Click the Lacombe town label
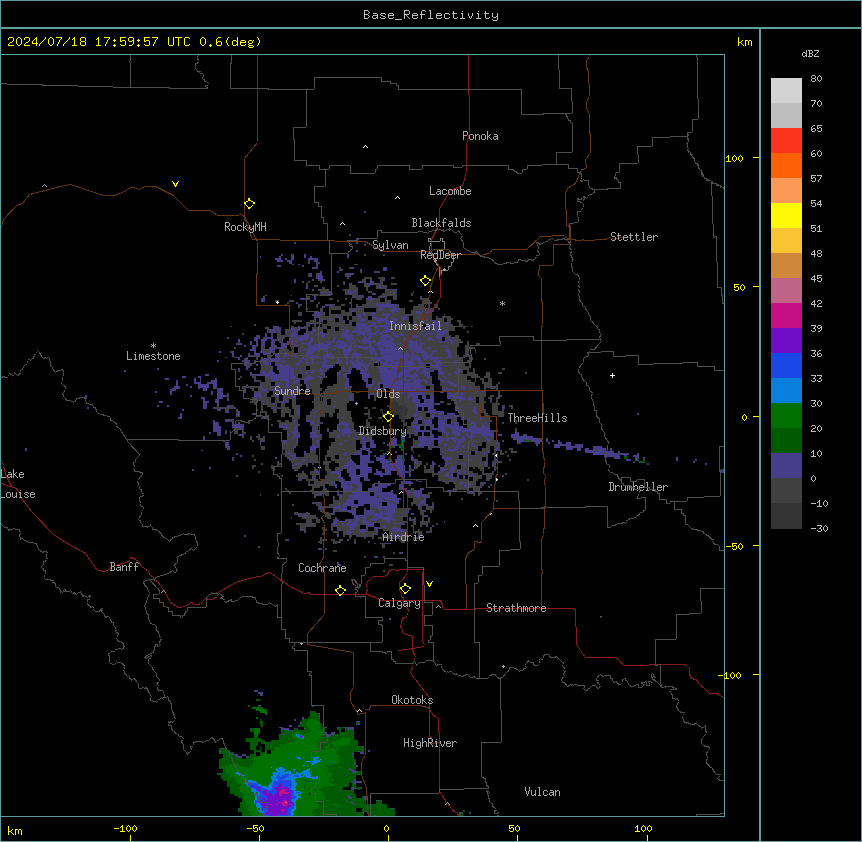This screenshot has height=842, width=862. click(450, 191)
